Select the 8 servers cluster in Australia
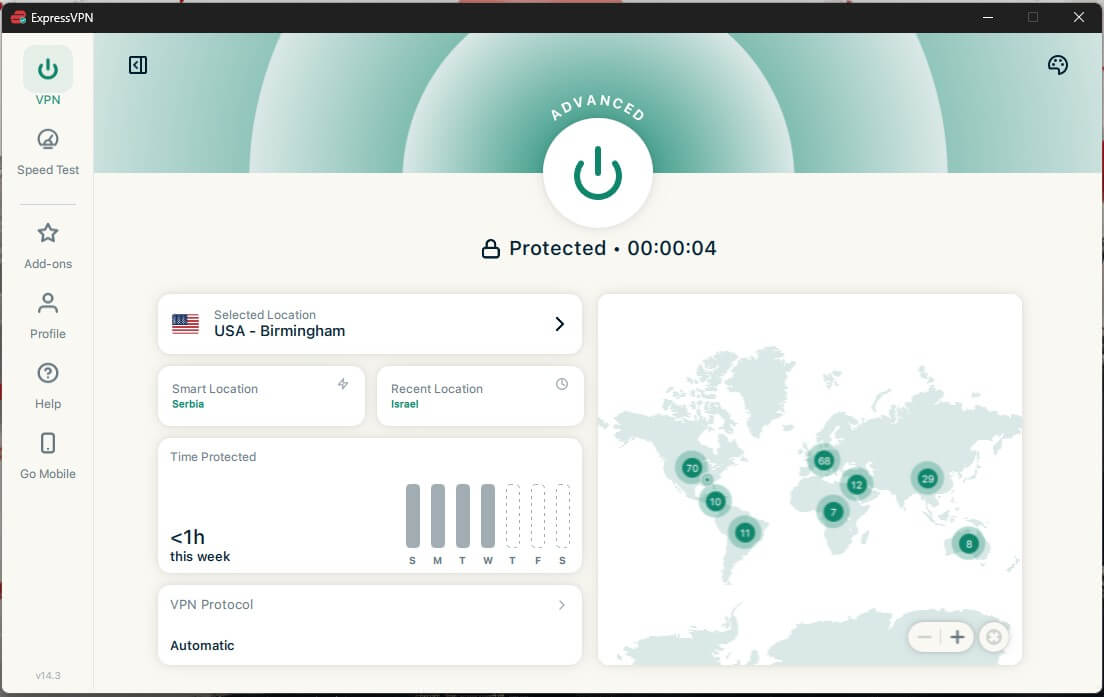 (x=969, y=544)
